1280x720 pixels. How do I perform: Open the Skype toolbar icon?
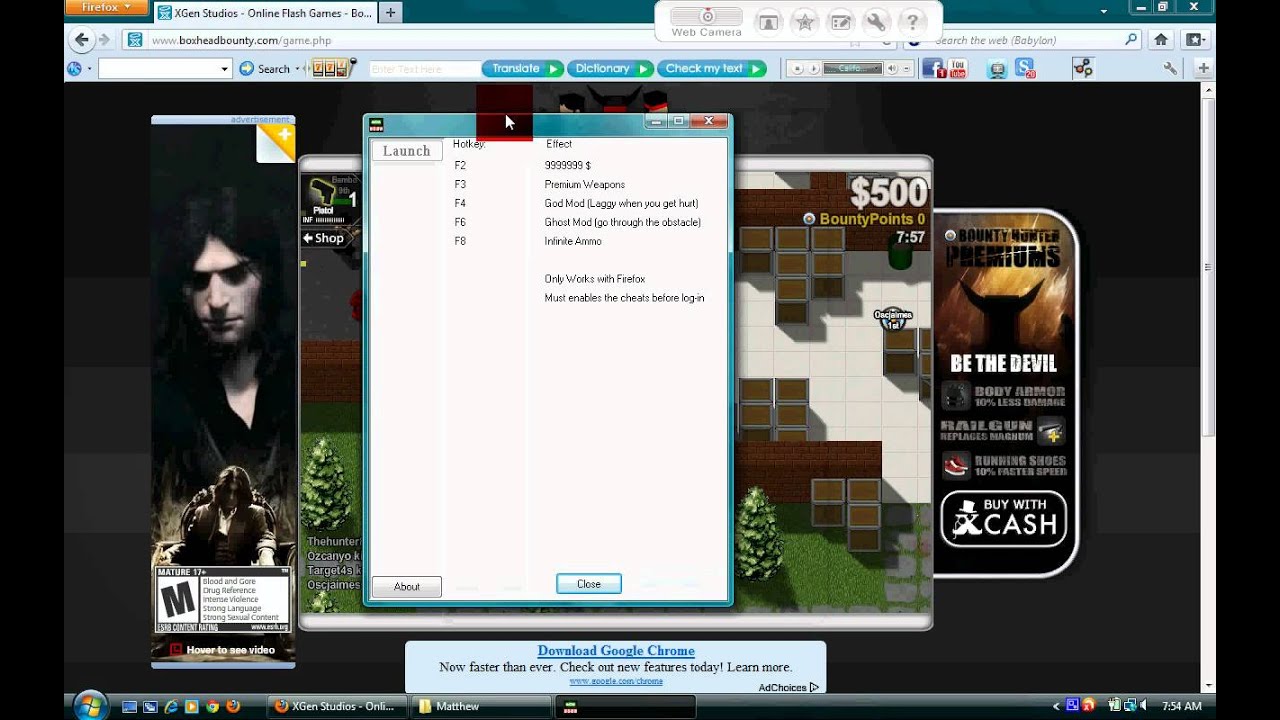[x=1024, y=68]
